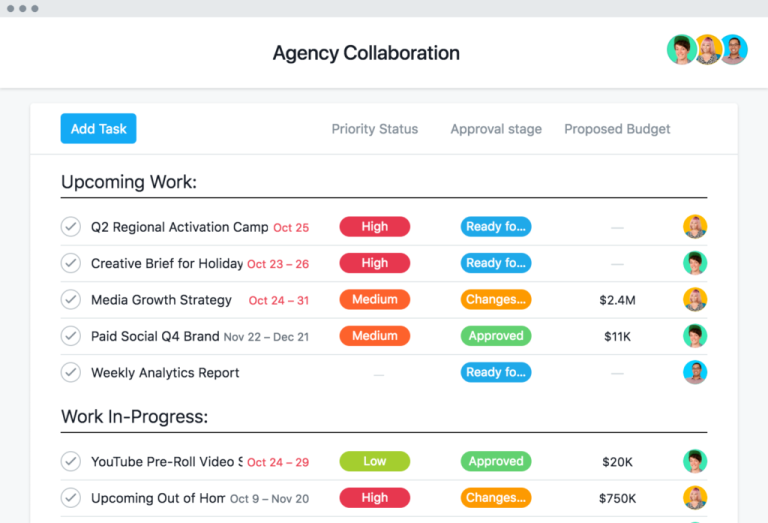Click green Approved pill on Paid Social row

click(x=496, y=336)
